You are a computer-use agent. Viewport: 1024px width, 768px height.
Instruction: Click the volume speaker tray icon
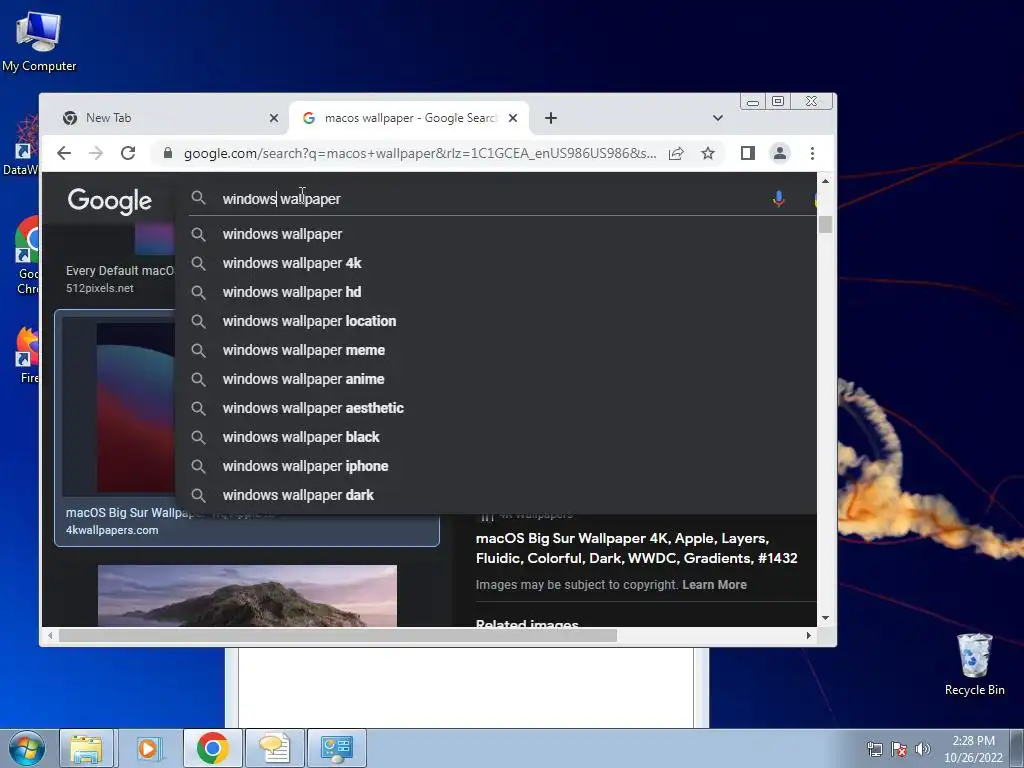tap(923, 749)
